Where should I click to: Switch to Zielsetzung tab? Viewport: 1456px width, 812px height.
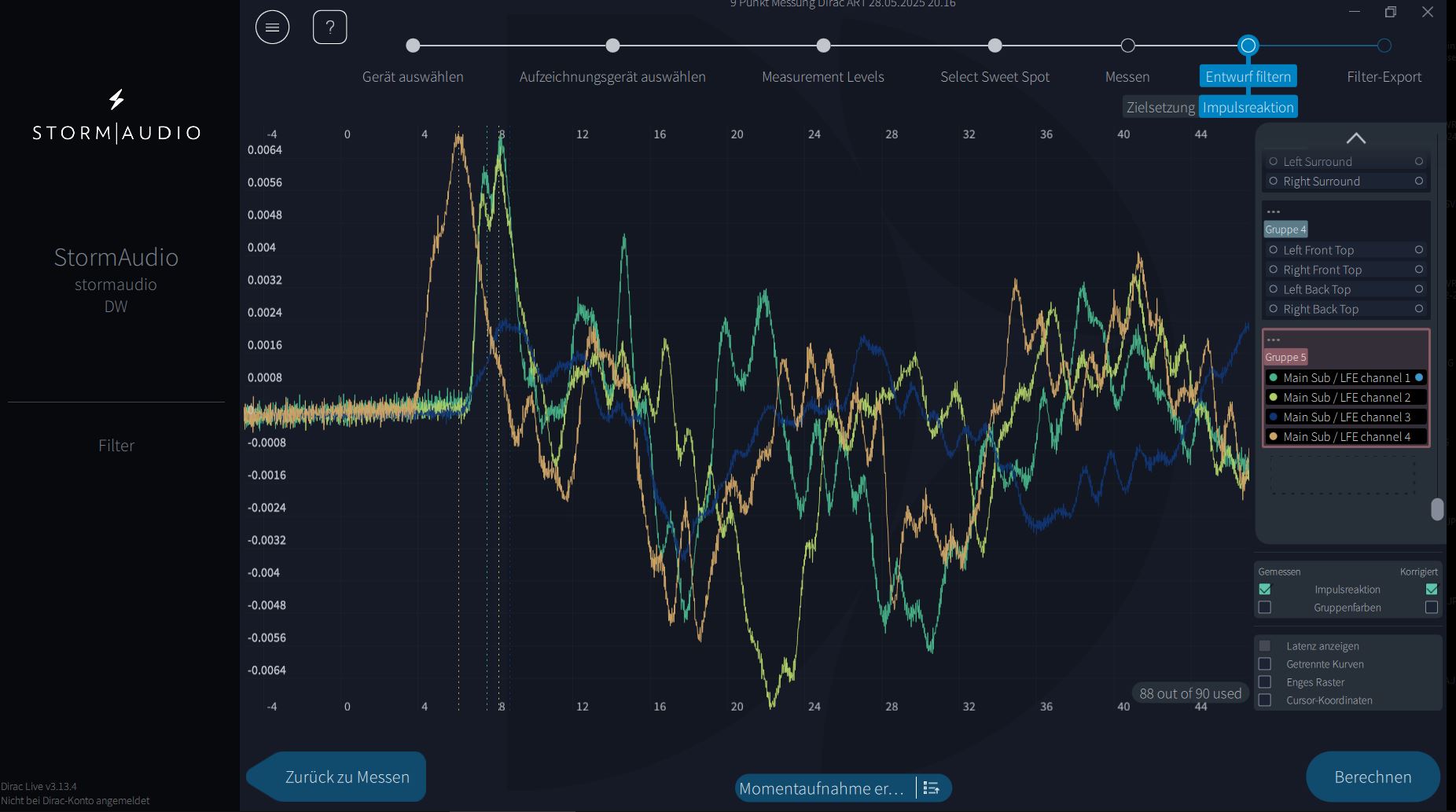coord(1160,107)
